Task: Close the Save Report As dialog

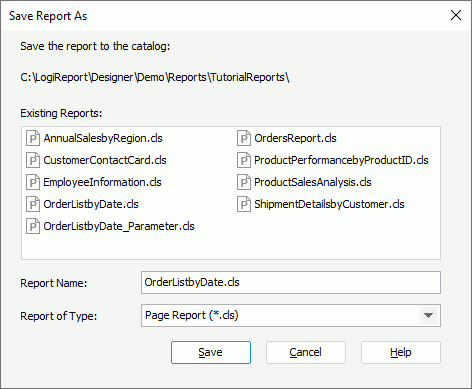Action: [x=456, y=15]
